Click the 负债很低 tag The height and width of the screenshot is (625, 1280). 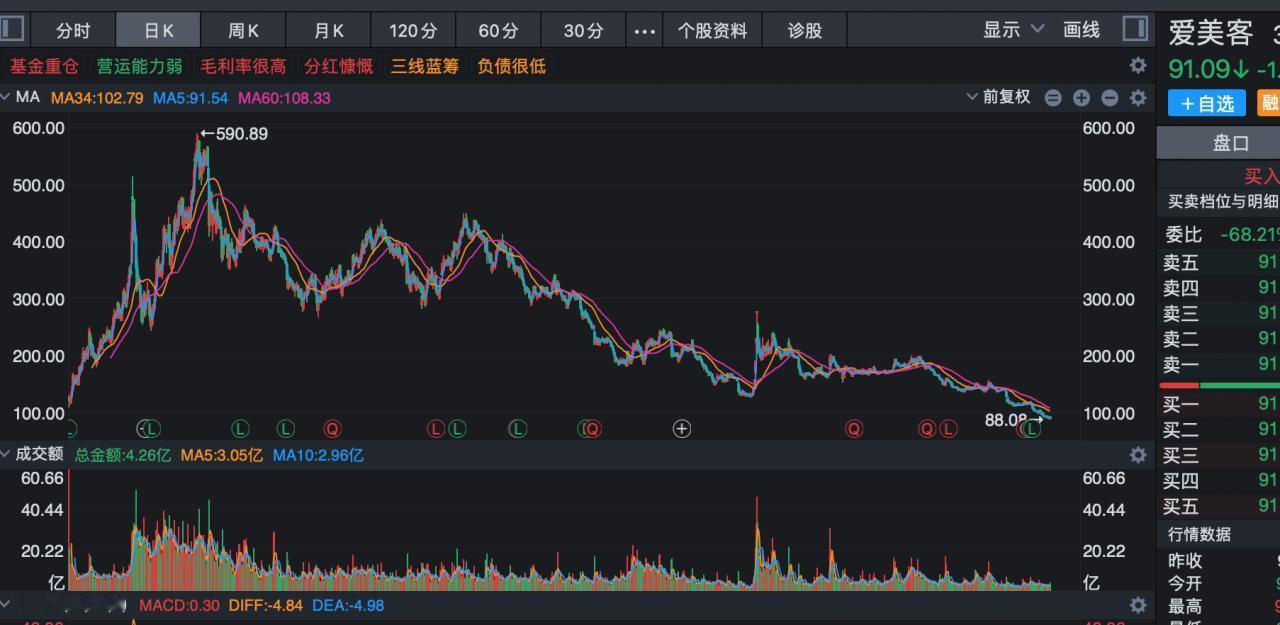click(511, 66)
